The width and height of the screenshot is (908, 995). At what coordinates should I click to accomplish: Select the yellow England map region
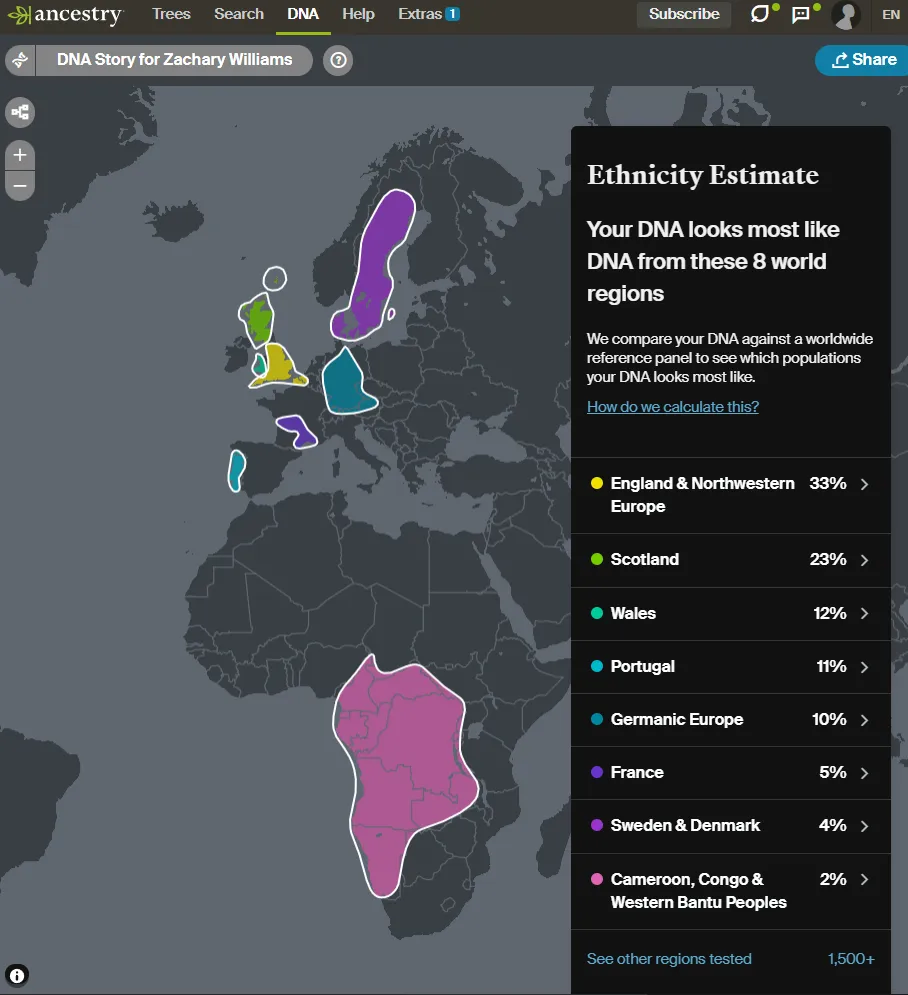pyautogui.click(x=278, y=366)
